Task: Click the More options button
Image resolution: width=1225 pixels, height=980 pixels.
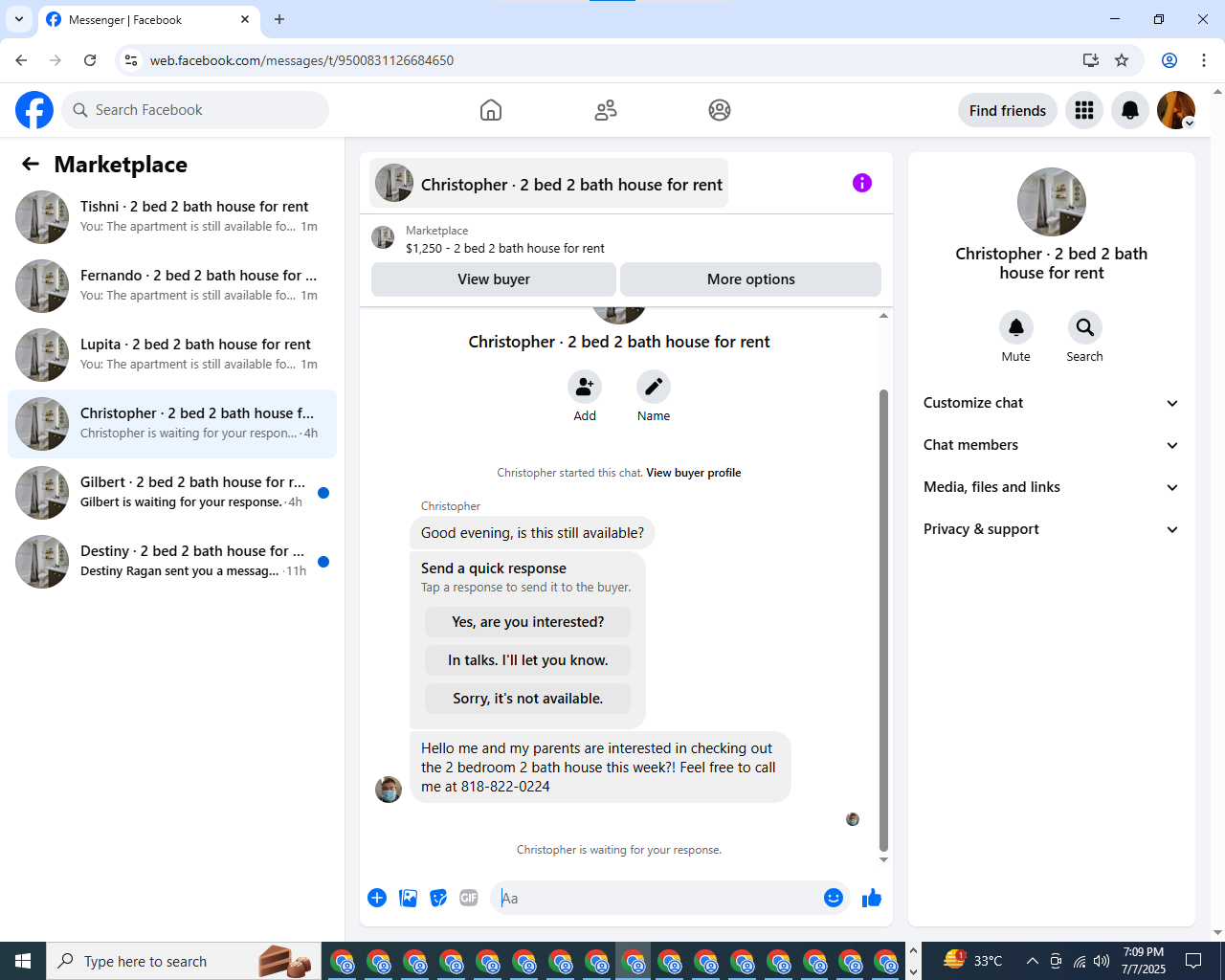Action: tap(751, 279)
